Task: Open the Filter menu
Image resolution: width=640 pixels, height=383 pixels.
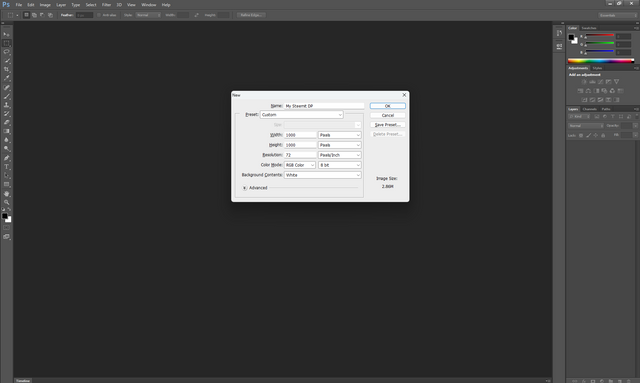Action: 107,5
